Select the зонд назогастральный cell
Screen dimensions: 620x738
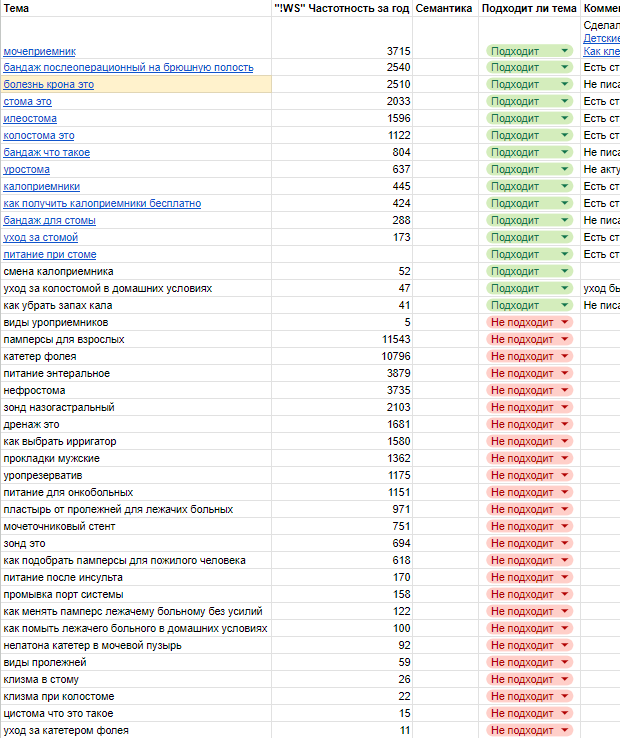(x=136, y=407)
